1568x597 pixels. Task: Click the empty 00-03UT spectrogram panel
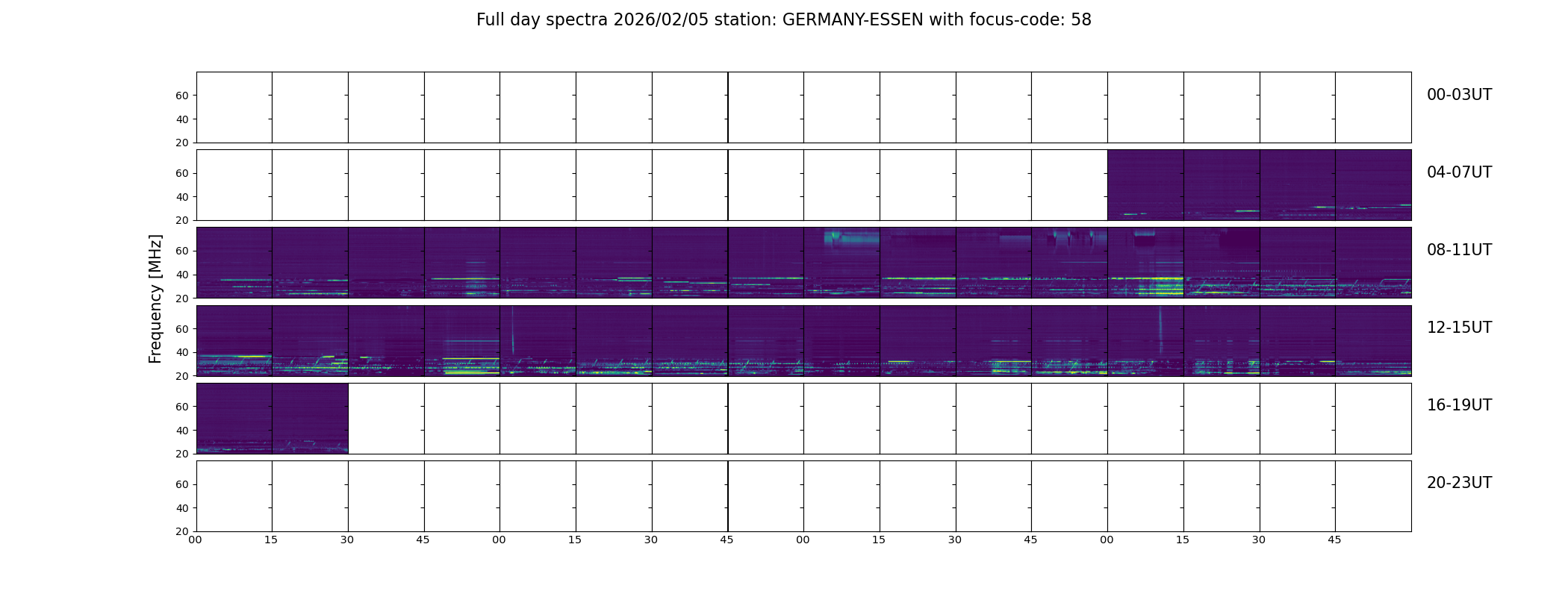coord(803,107)
